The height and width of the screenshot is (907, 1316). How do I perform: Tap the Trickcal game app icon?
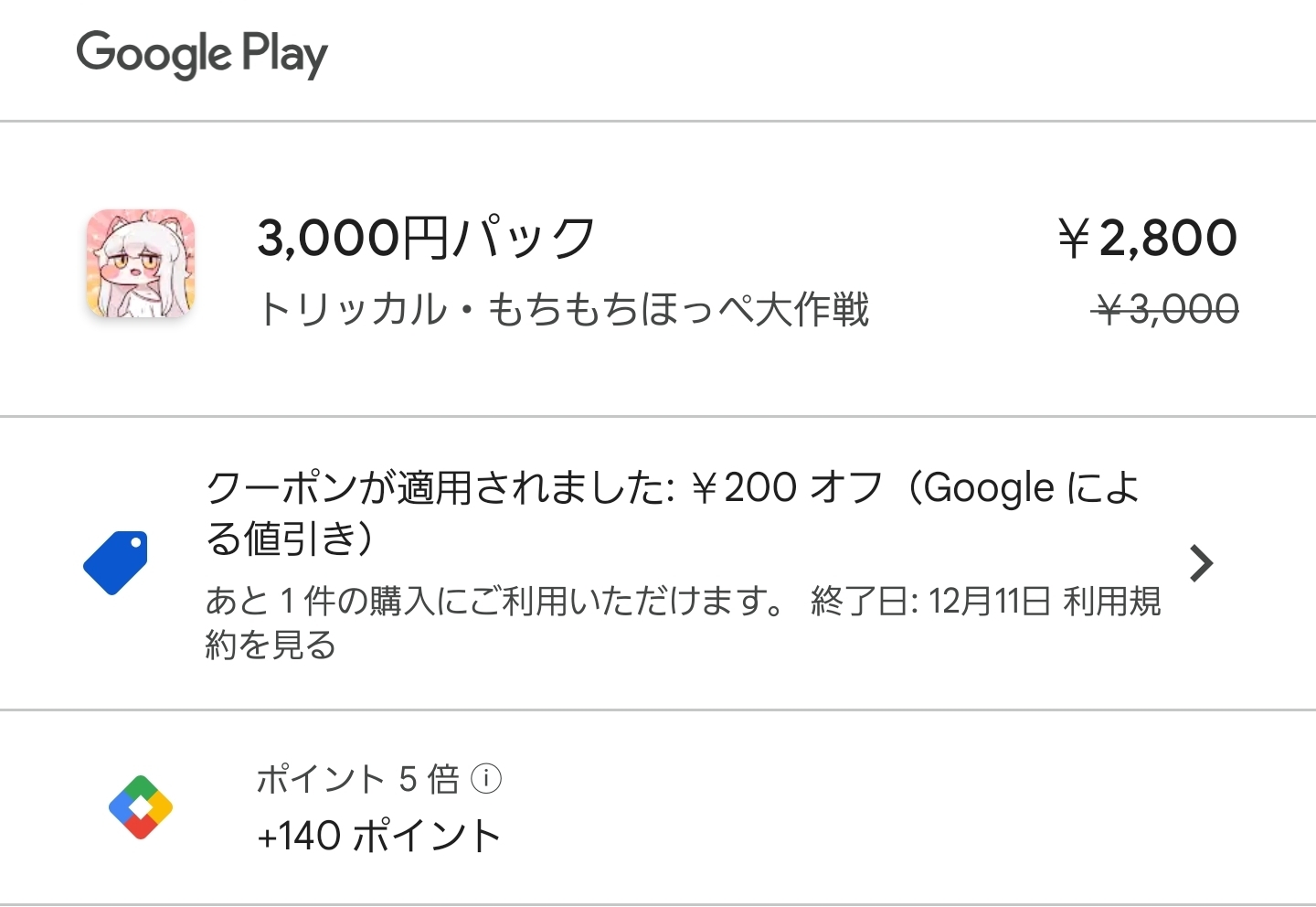coord(141,263)
